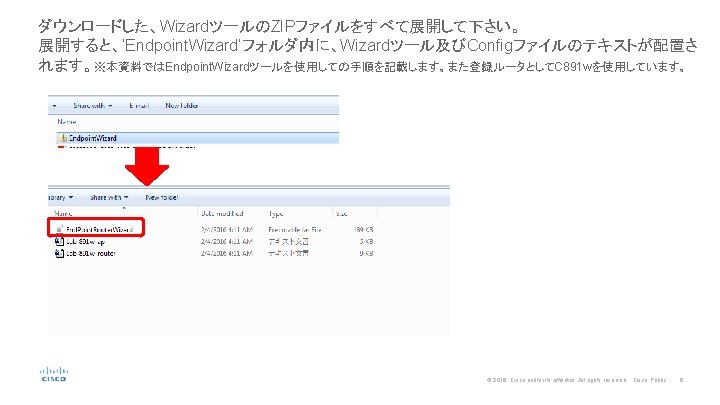Sort by 'Date modified' column header
This screenshot has height=405, width=720.
[222, 214]
